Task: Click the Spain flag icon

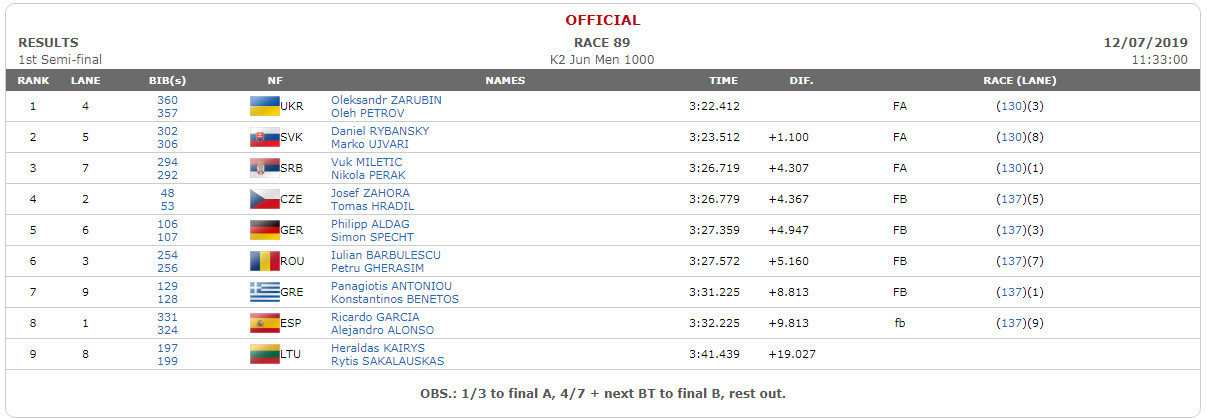Action: (264, 324)
